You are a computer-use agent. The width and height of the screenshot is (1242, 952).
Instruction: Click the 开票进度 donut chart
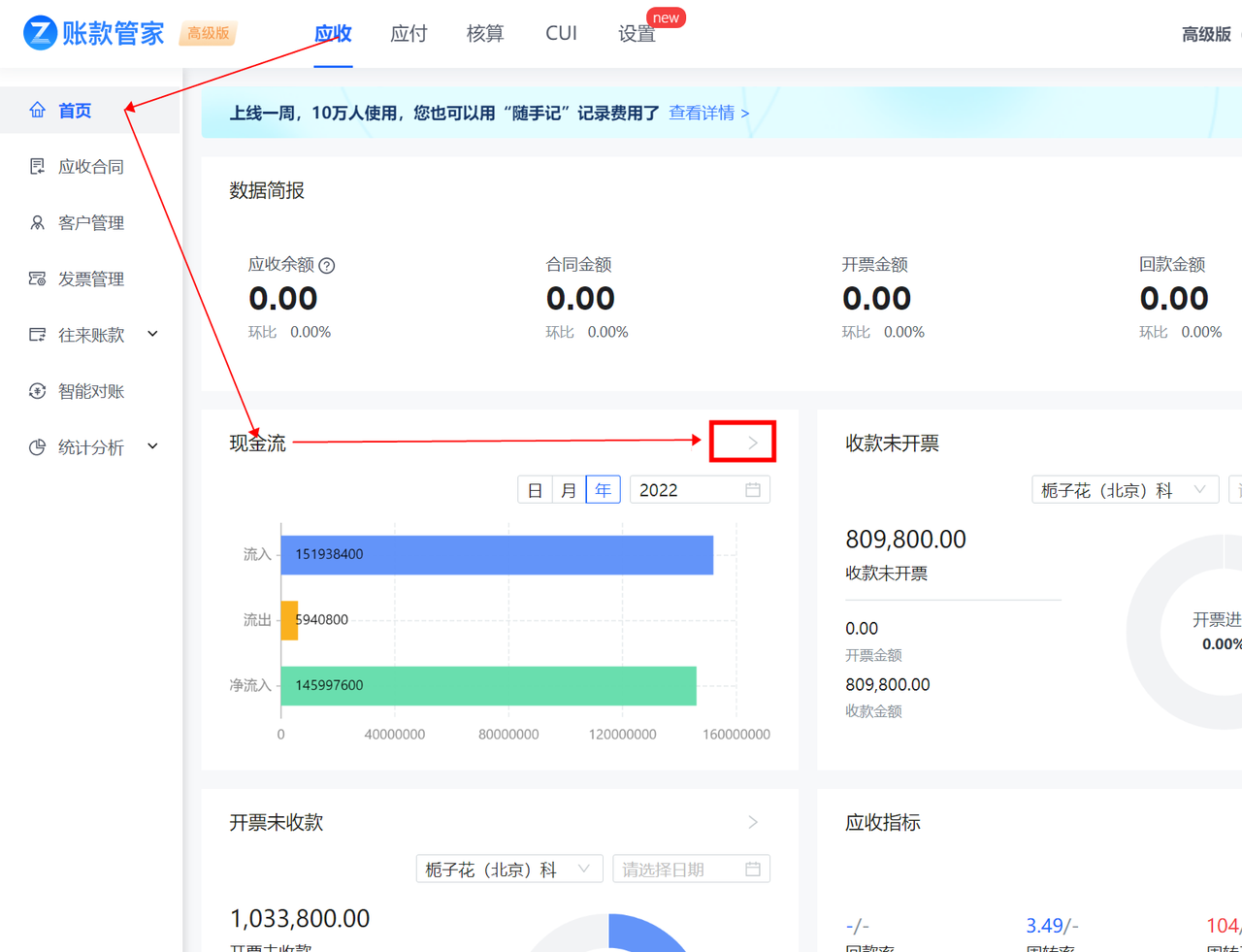tap(1185, 632)
